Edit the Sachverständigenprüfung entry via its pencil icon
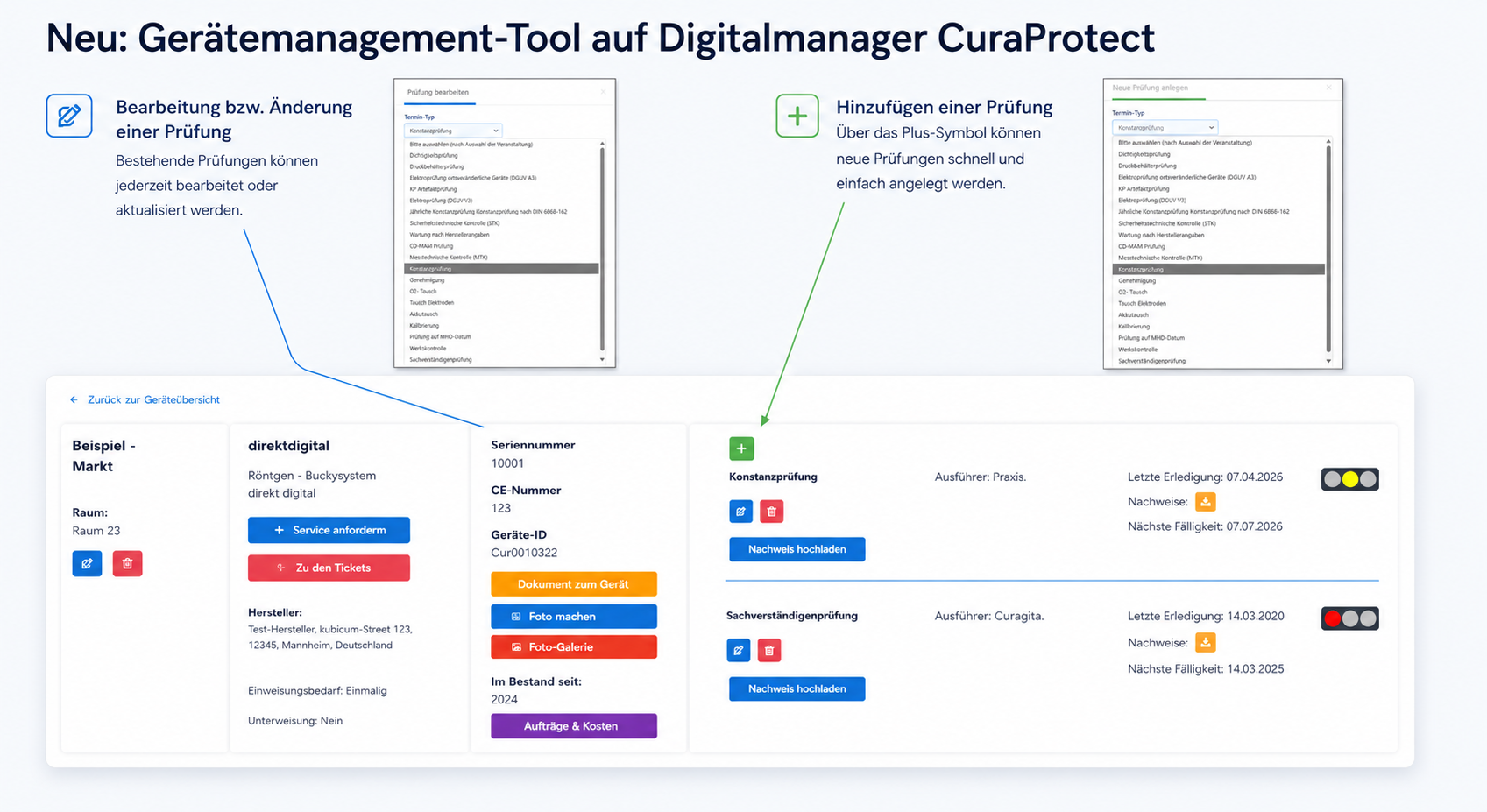The width and height of the screenshot is (1487, 812). [738, 650]
